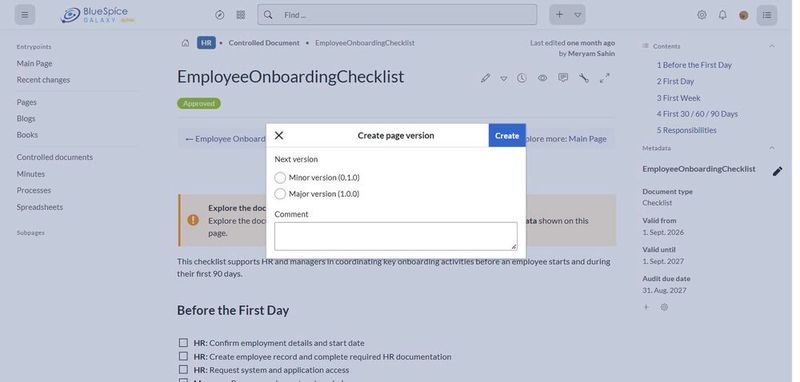This screenshot has width=800, height=382.
Task: Click the black pencil icon to edit metadata
Action: pyautogui.click(x=777, y=171)
